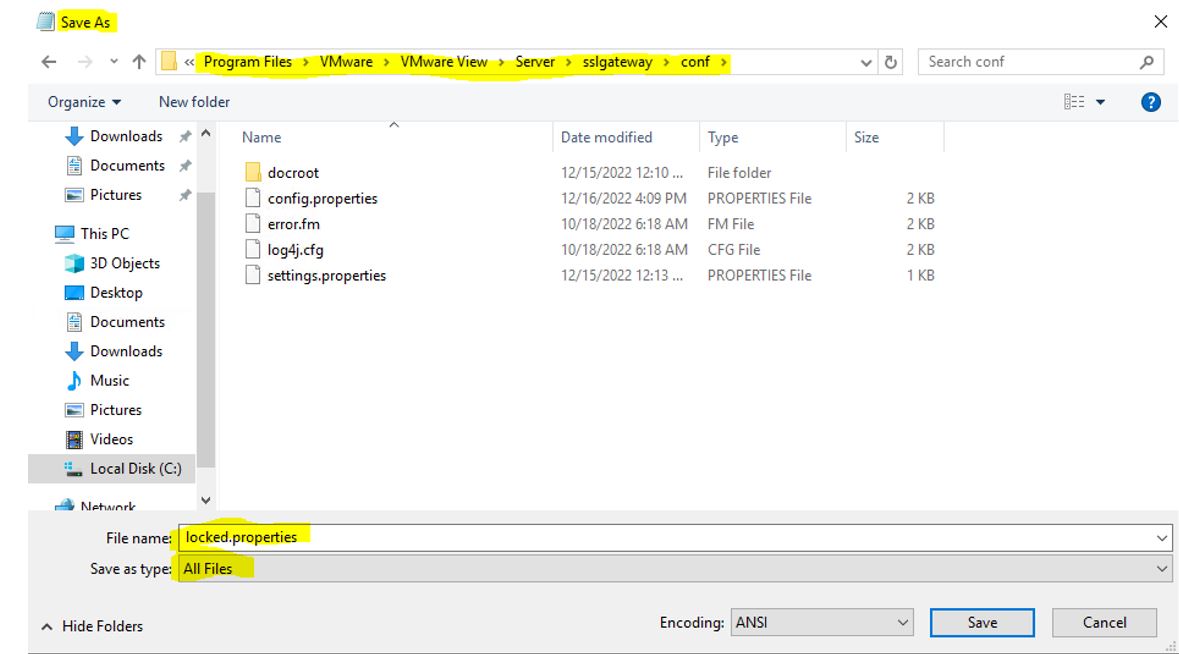Expand the address bar history dropdown
This screenshot has height=654, width=1179.
(866, 62)
